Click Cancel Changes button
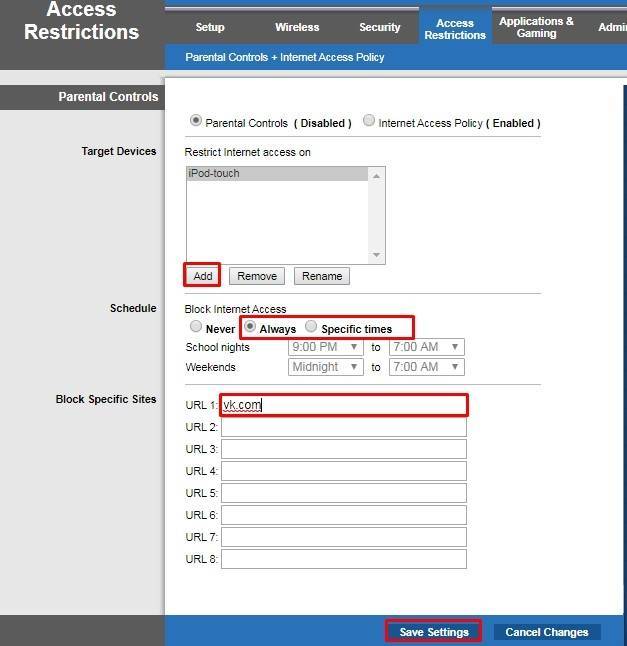Image resolution: width=627 pixels, height=646 pixels. coord(547,632)
